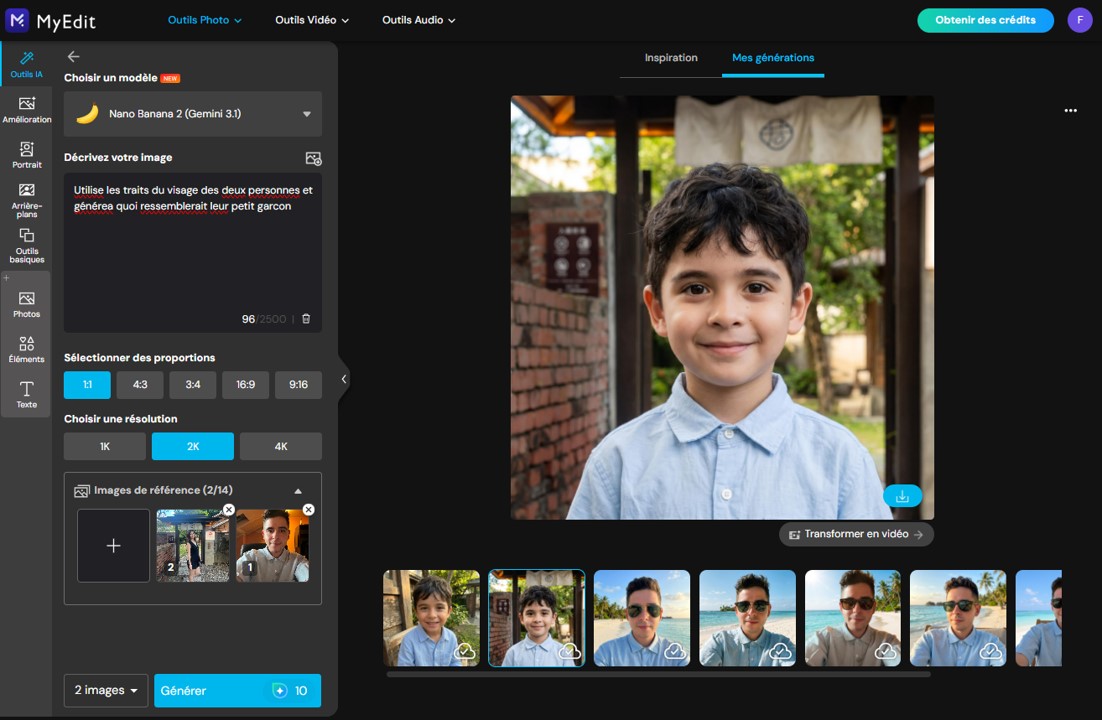Viewport: 1102px width, 720px height.
Task: Click the horizontal scrollbar under generation thumbnails
Action: 659,674
